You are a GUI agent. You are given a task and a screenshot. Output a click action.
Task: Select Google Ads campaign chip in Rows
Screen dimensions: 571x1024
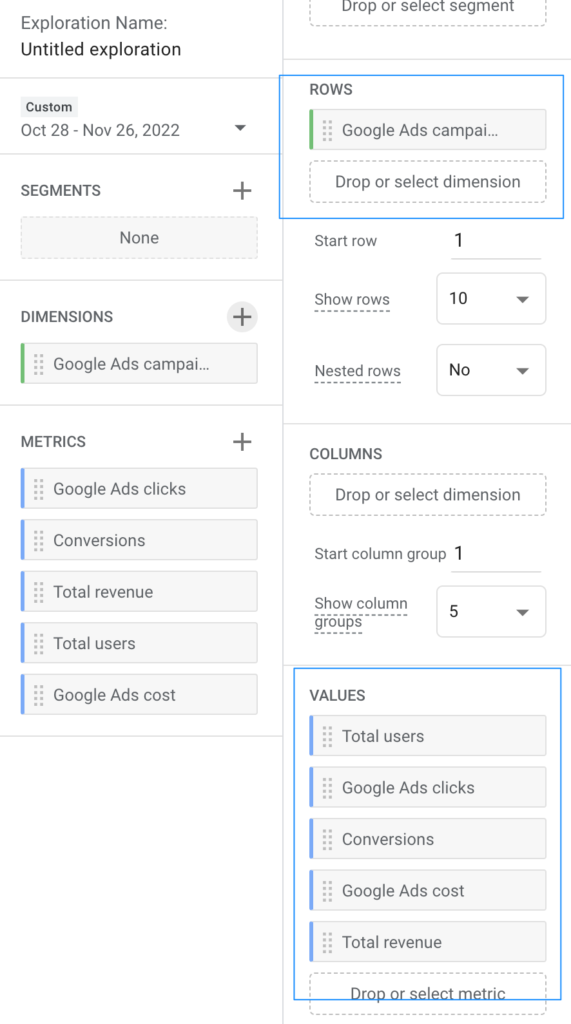click(x=428, y=130)
